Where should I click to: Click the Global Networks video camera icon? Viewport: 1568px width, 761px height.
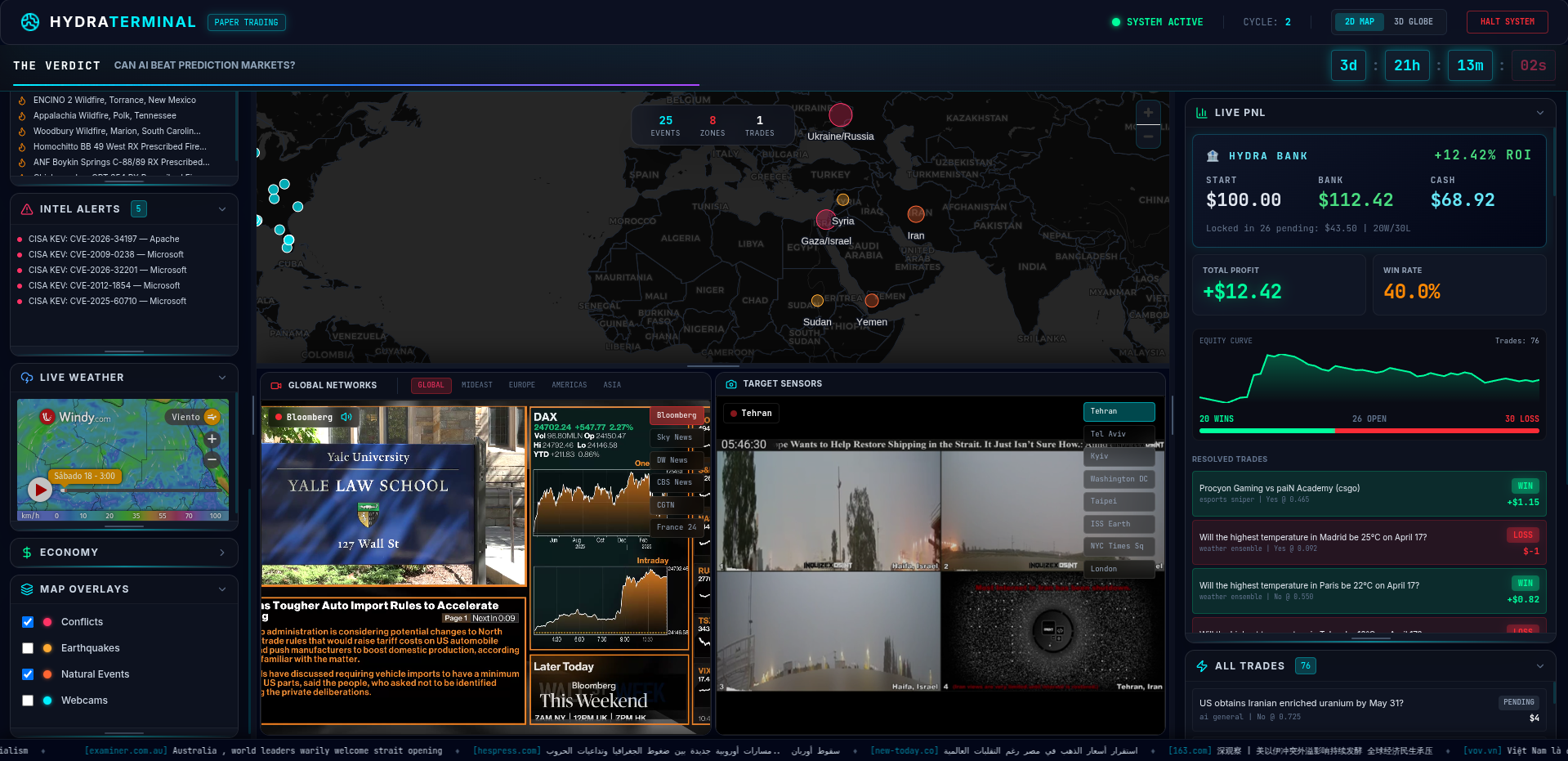(x=276, y=385)
